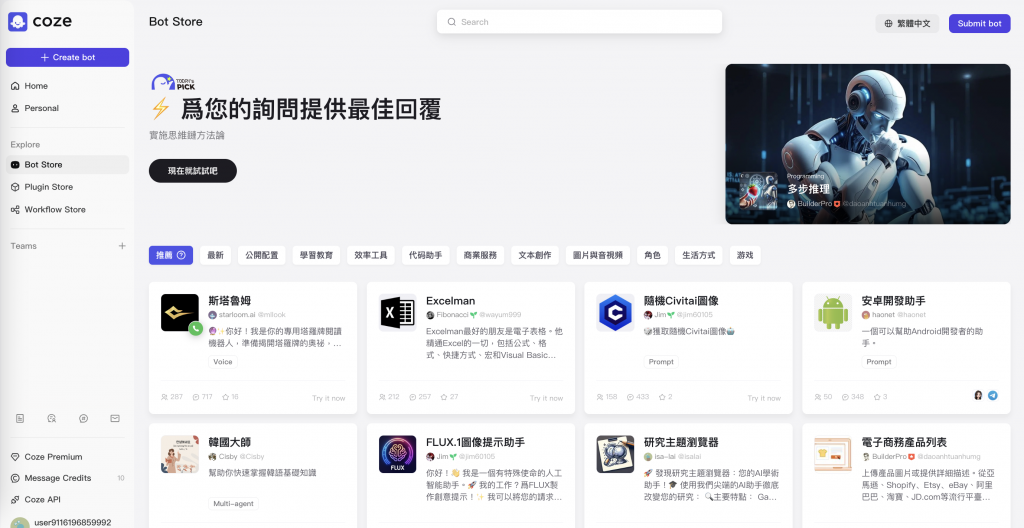This screenshot has width=1024, height=528.
Task: Click the Voice tag on 斯塔魯姆 card
Action: click(x=223, y=362)
